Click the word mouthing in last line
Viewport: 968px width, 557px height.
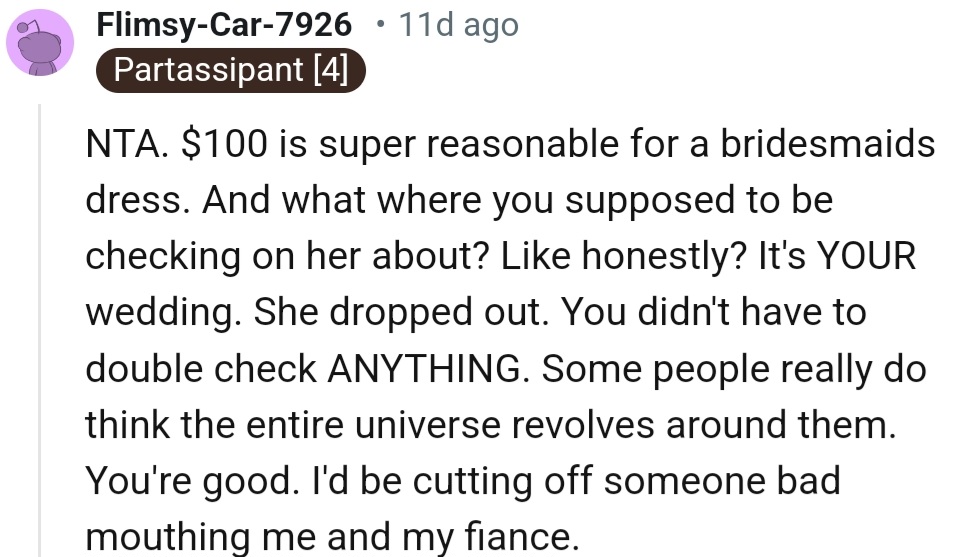pos(167,537)
